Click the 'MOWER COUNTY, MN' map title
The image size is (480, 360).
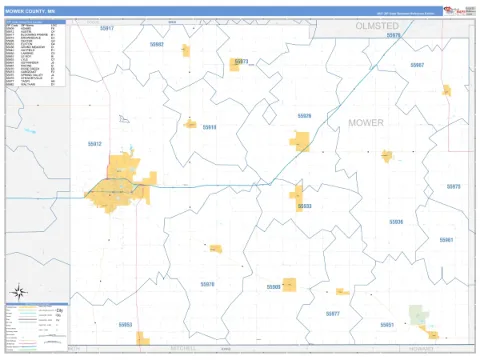[30, 11]
